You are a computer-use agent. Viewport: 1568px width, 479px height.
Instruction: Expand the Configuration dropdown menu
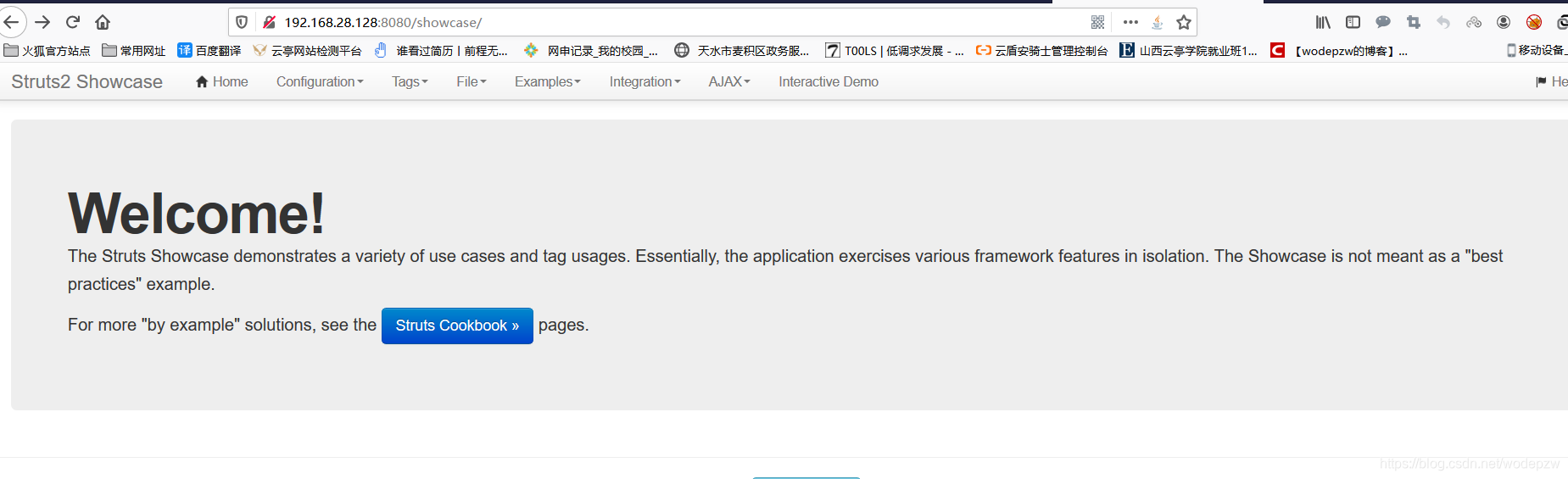320,81
